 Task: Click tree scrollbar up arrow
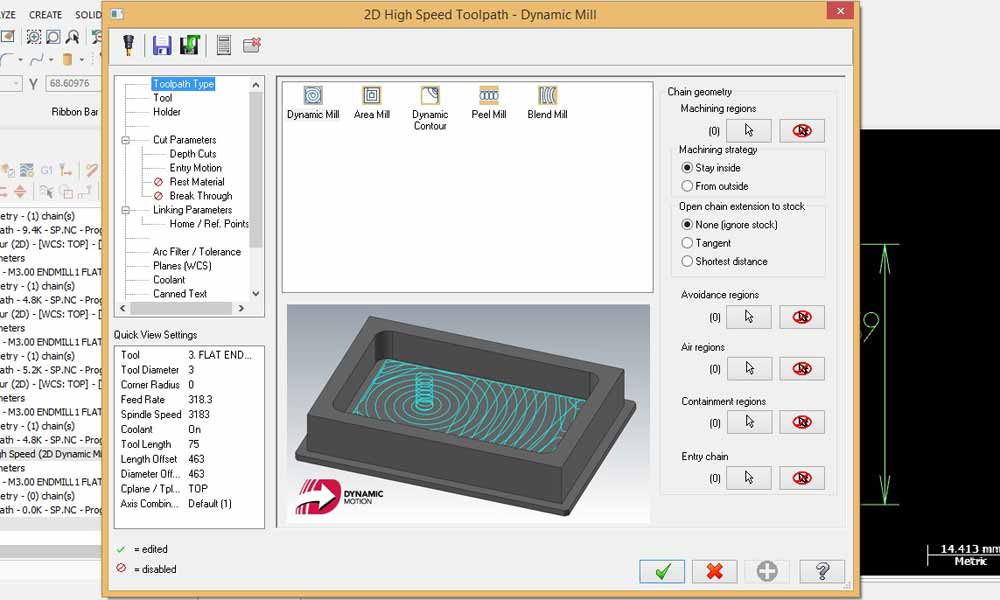(x=256, y=84)
